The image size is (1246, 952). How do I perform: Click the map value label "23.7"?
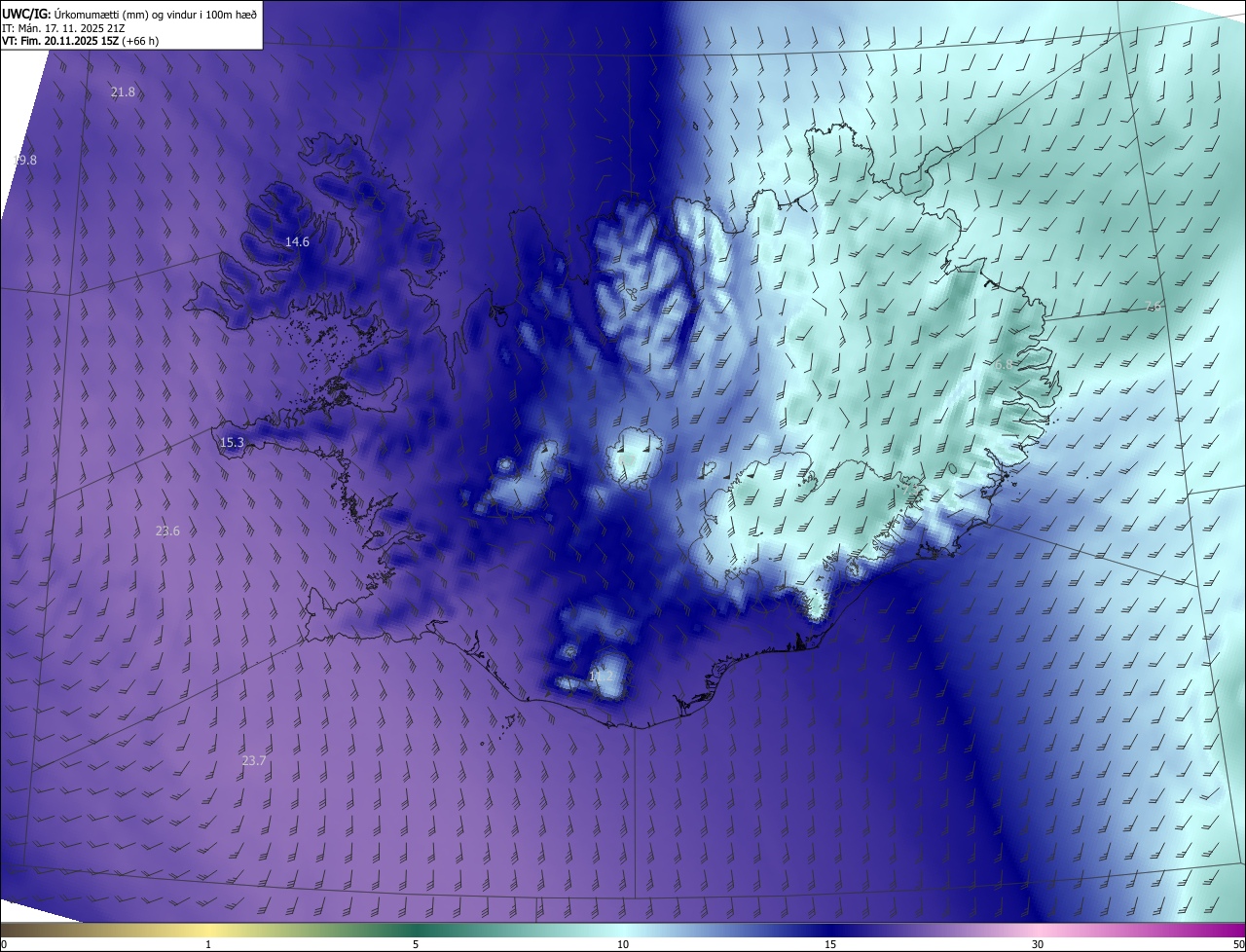coord(253,760)
